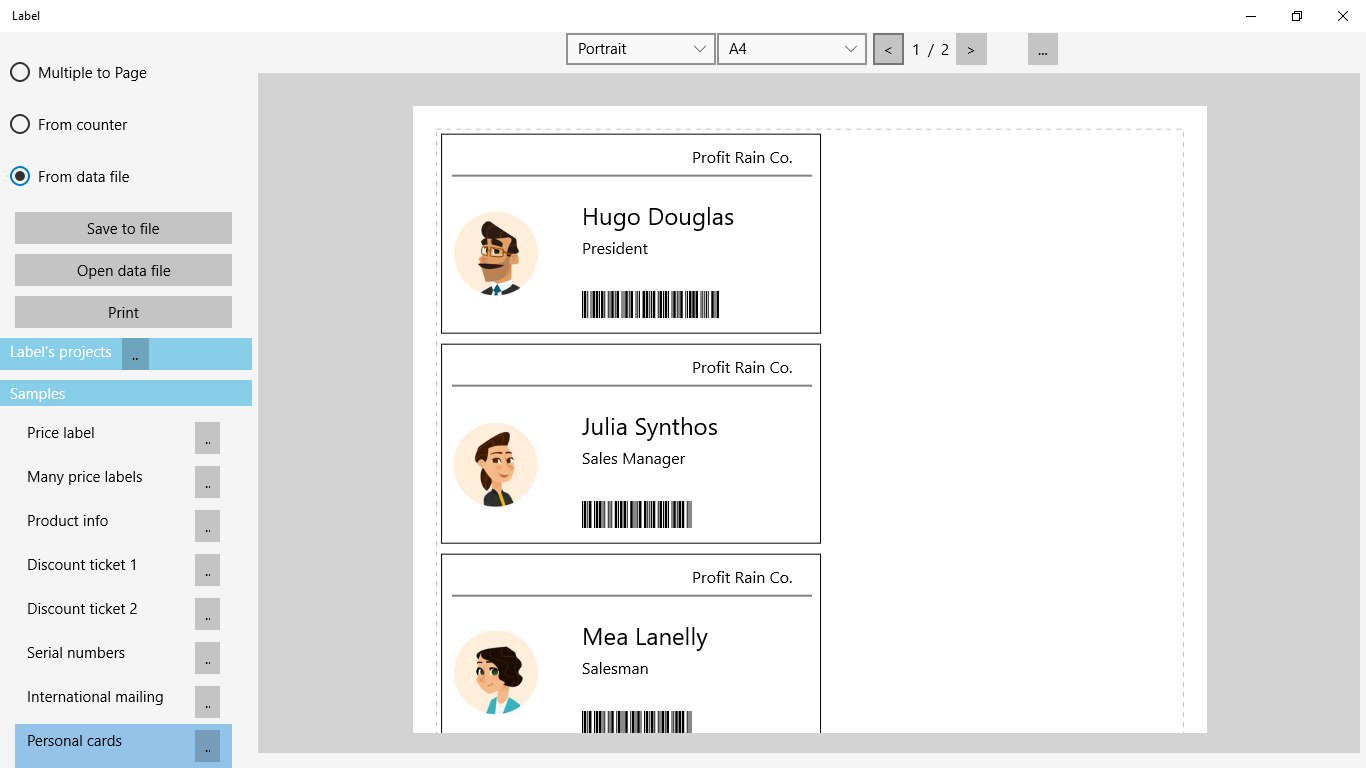Screen dimensions: 1366x768
Task: Click Hugo Douglas's card in the preview
Action: (630, 233)
